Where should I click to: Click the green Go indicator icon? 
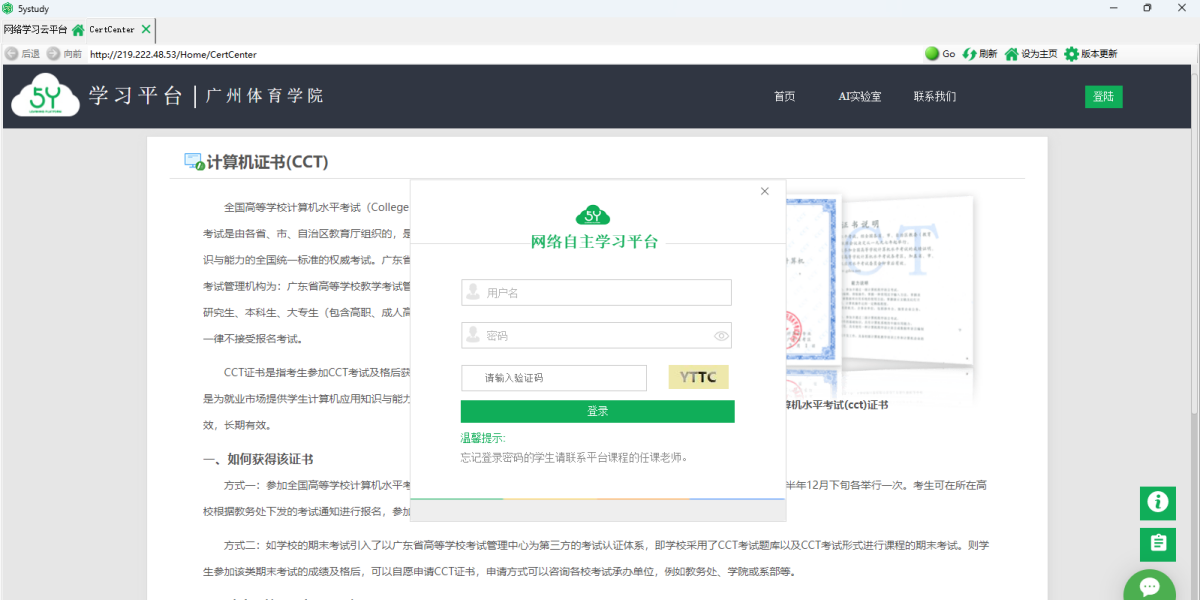coord(932,54)
